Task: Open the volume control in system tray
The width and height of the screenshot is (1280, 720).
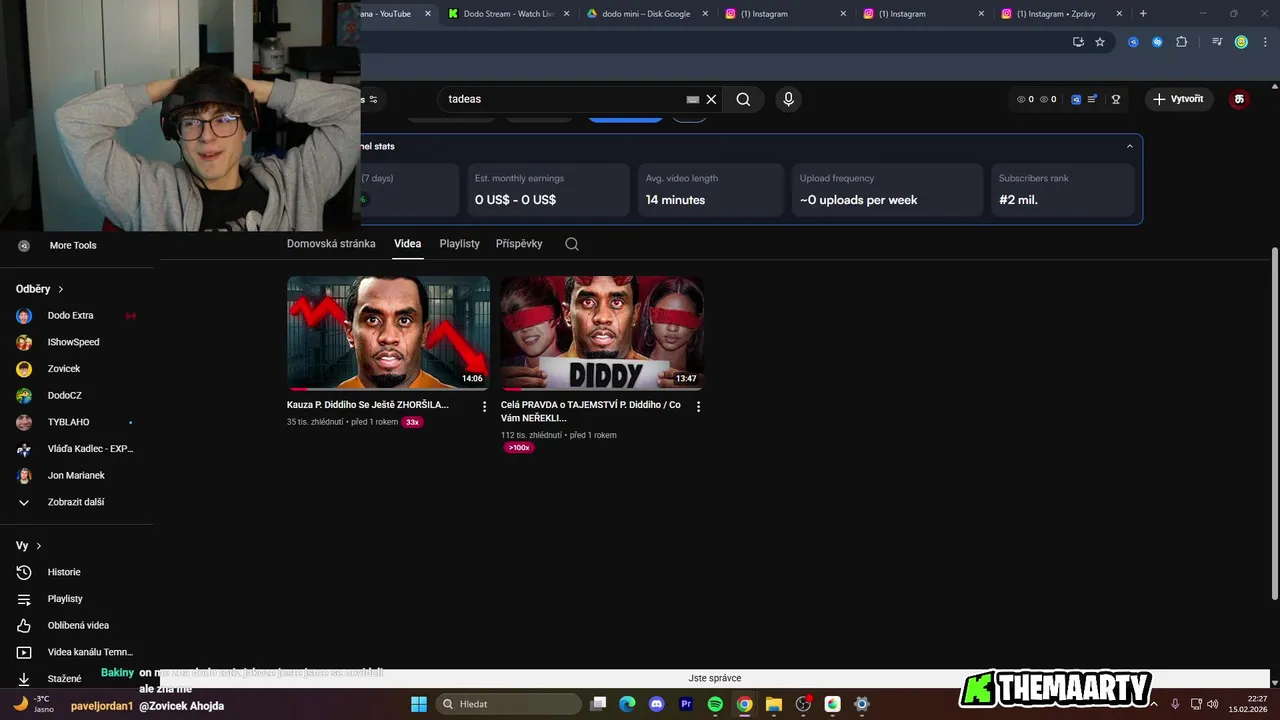Action: [x=1212, y=704]
